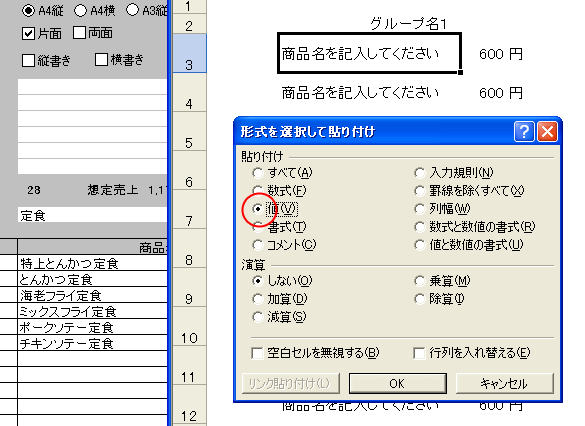Click the キャンセル button

pyautogui.click(x=505, y=383)
